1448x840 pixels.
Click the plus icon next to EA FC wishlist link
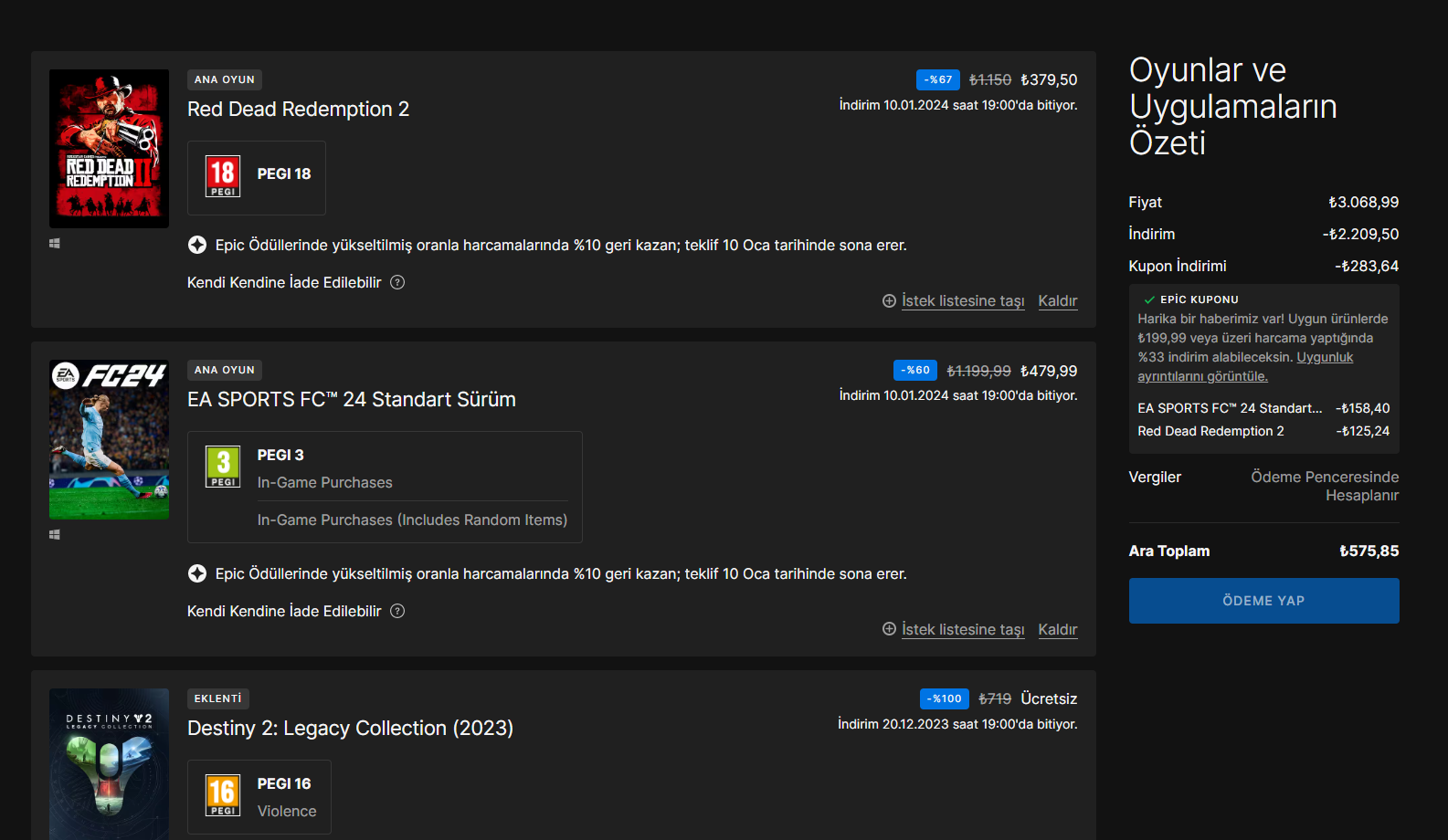click(x=889, y=629)
